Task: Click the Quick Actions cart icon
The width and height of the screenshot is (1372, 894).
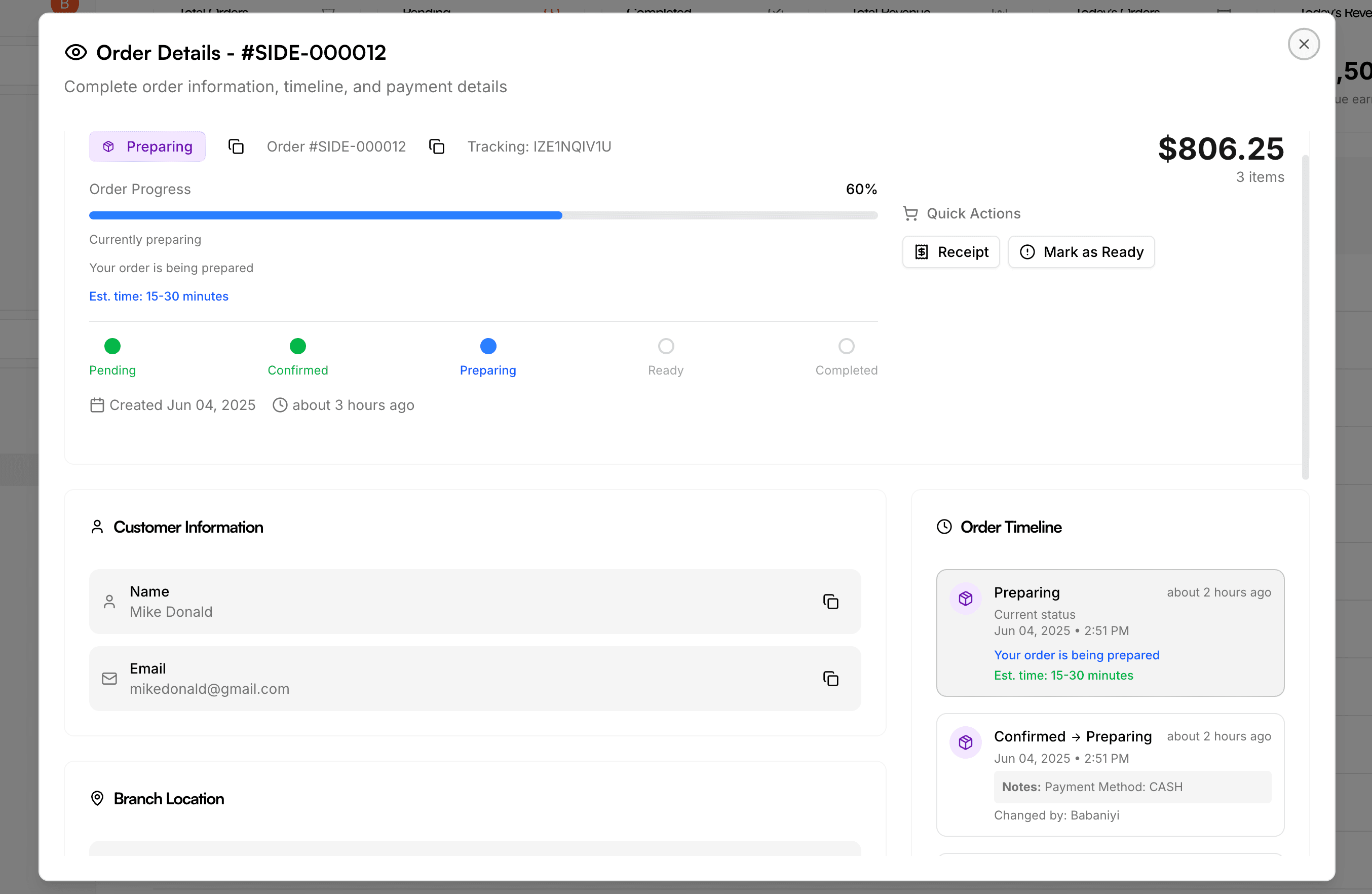Action: point(910,213)
